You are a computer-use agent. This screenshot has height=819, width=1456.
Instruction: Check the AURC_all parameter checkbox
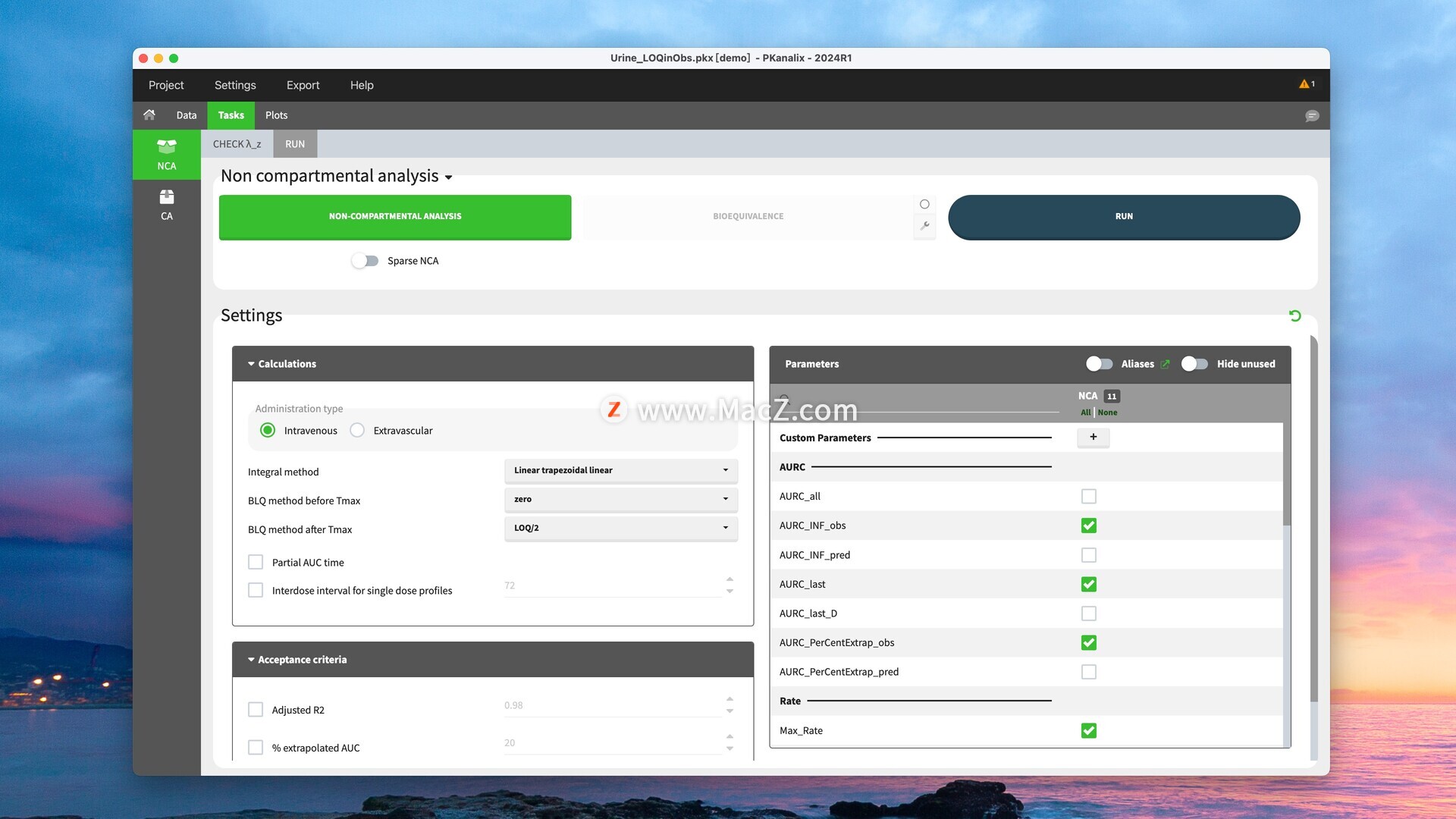(x=1088, y=497)
